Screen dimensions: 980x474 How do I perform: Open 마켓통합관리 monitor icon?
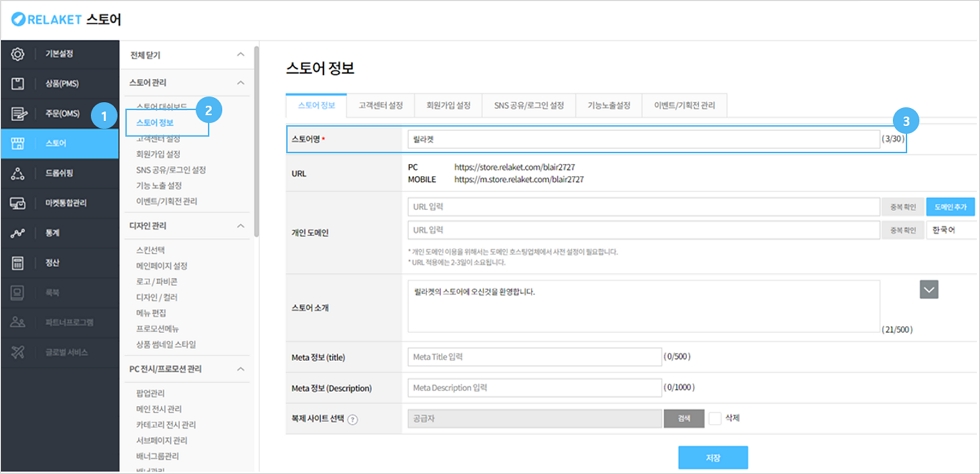(x=17, y=203)
